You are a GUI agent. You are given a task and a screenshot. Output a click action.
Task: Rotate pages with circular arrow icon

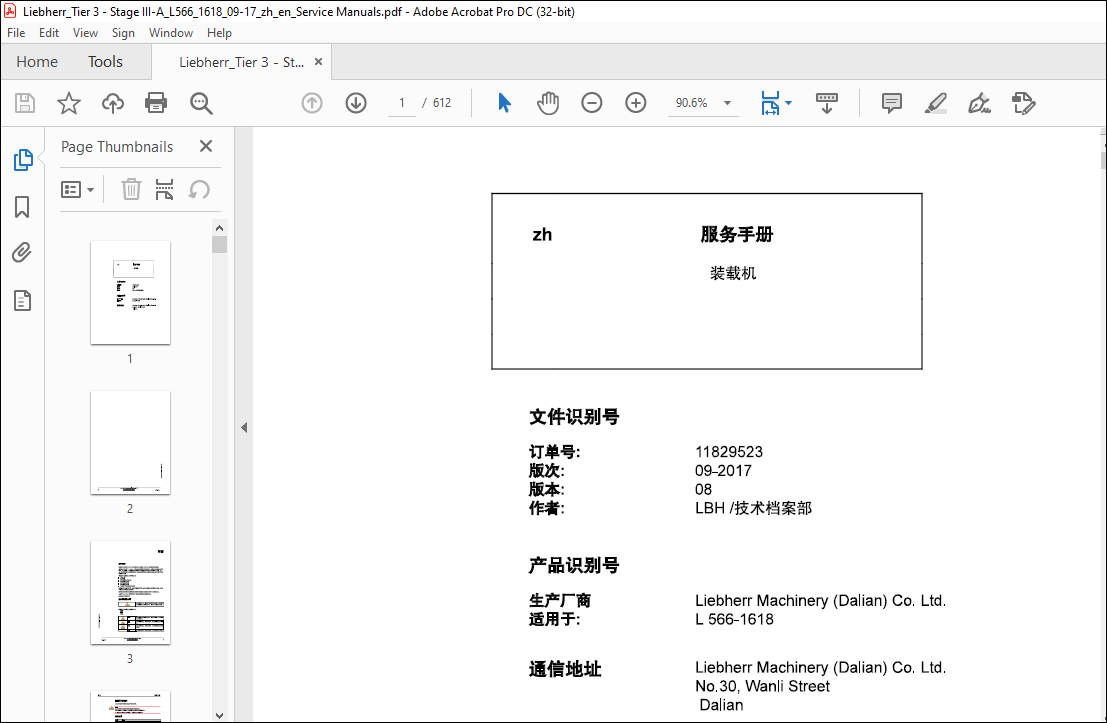199,189
